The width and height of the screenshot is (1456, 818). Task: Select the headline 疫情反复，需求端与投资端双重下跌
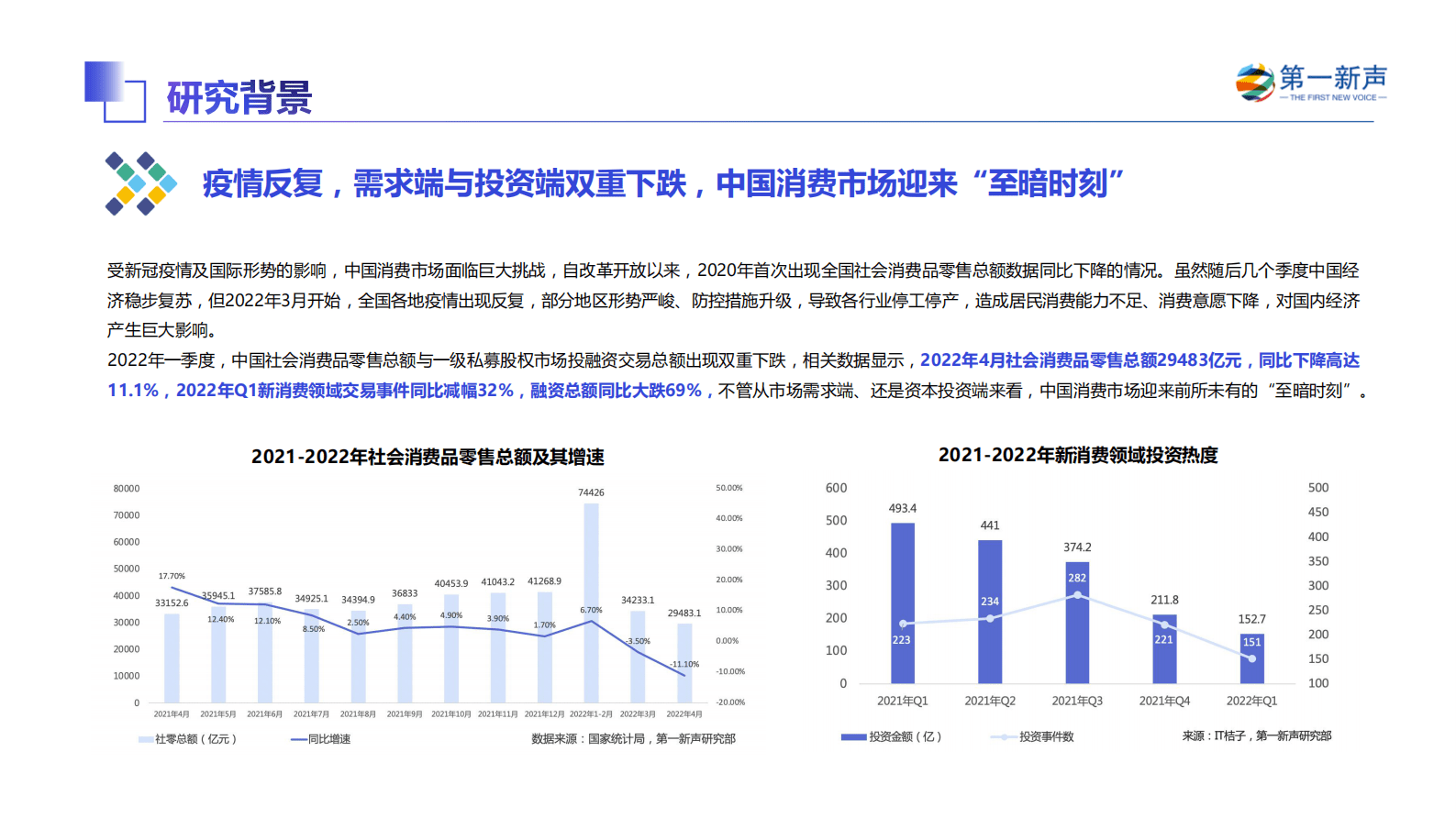(x=445, y=183)
